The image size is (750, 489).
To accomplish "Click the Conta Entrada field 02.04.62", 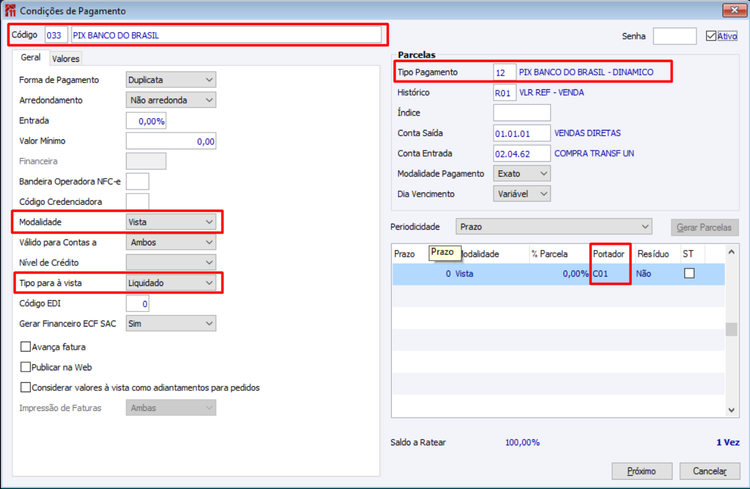I will tap(522, 154).
